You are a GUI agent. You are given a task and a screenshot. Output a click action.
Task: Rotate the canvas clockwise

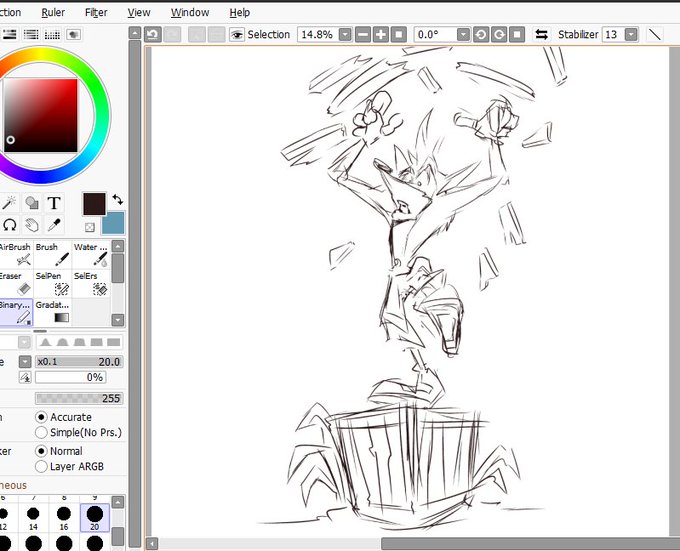(x=499, y=35)
